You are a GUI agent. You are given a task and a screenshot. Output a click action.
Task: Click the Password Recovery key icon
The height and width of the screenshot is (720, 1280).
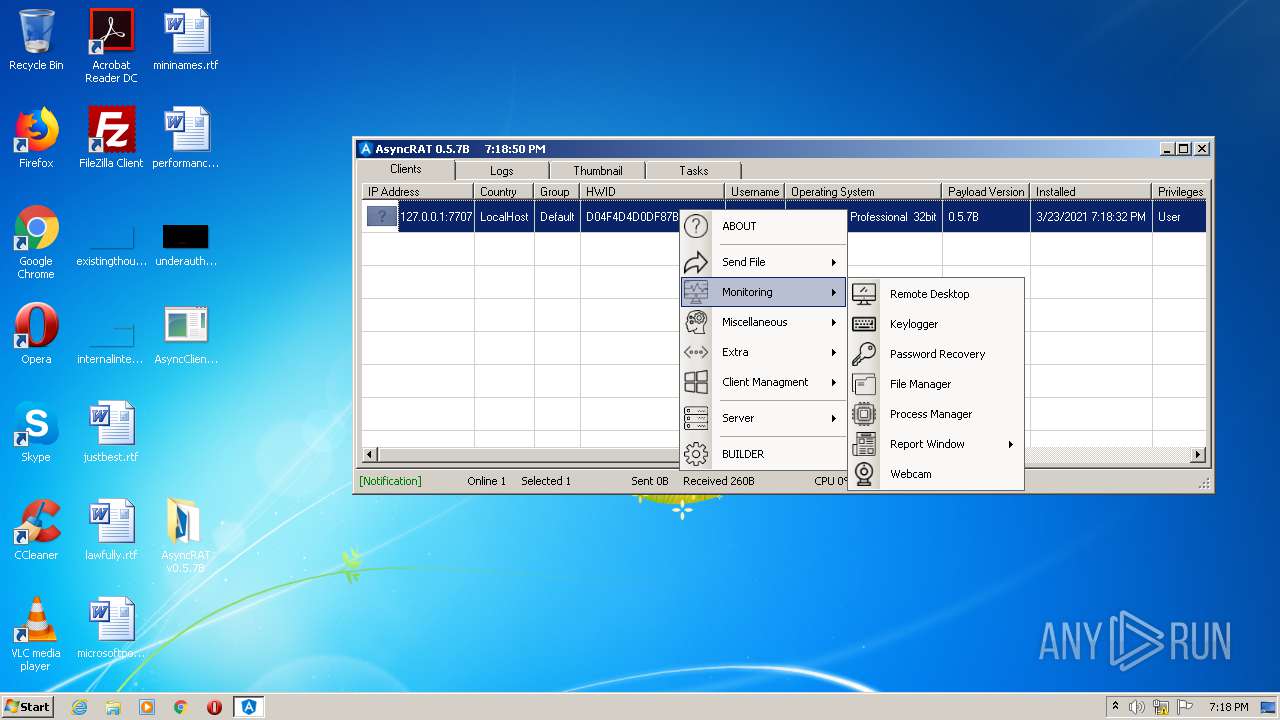[x=864, y=354]
